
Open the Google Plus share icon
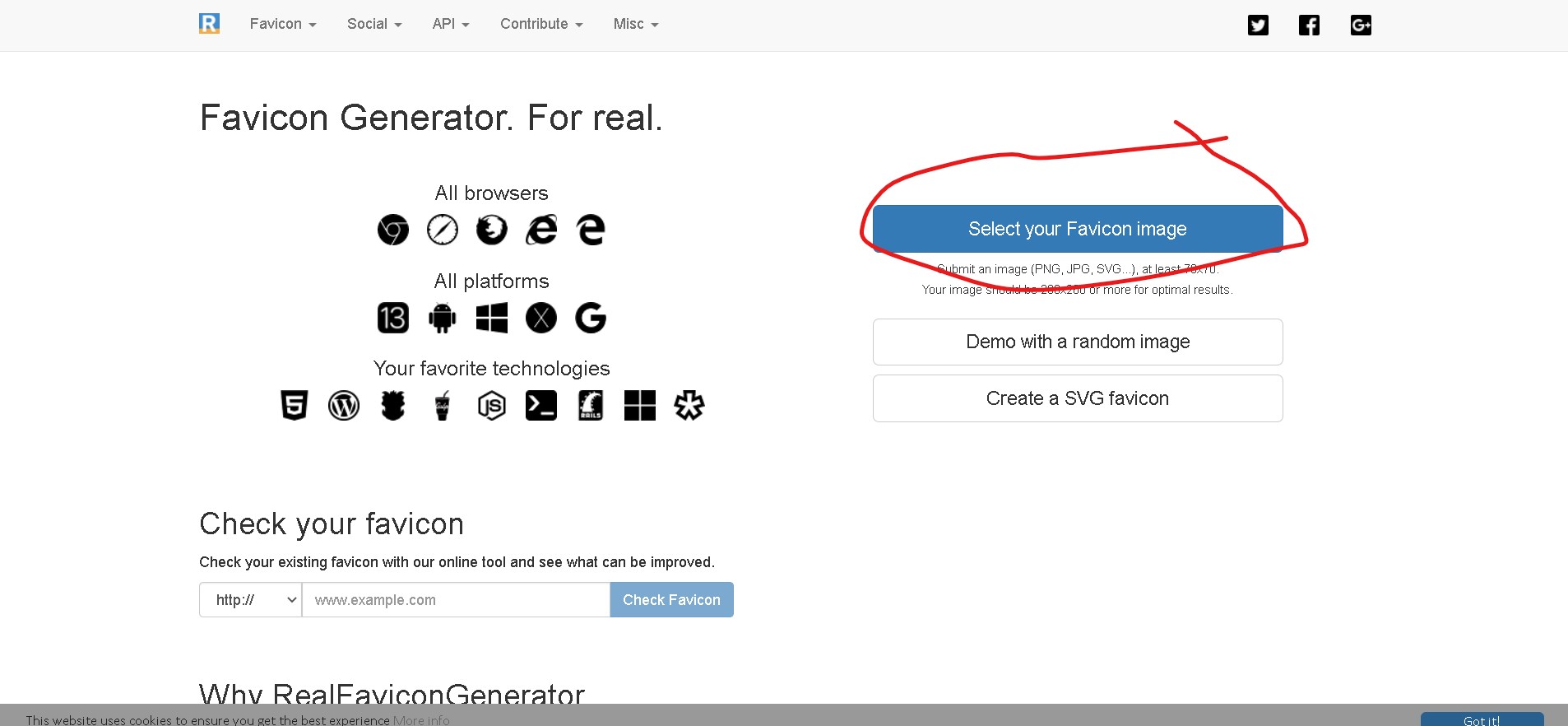1361,26
